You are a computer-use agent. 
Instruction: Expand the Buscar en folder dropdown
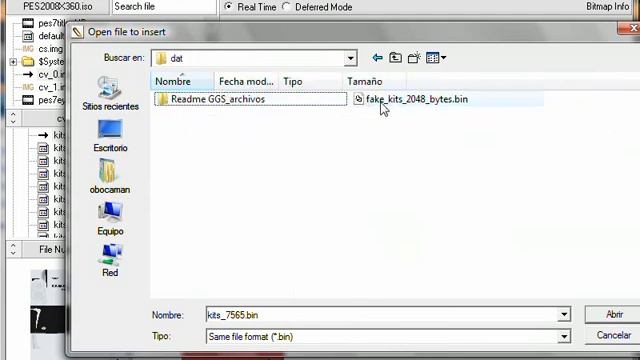[x=350, y=58]
